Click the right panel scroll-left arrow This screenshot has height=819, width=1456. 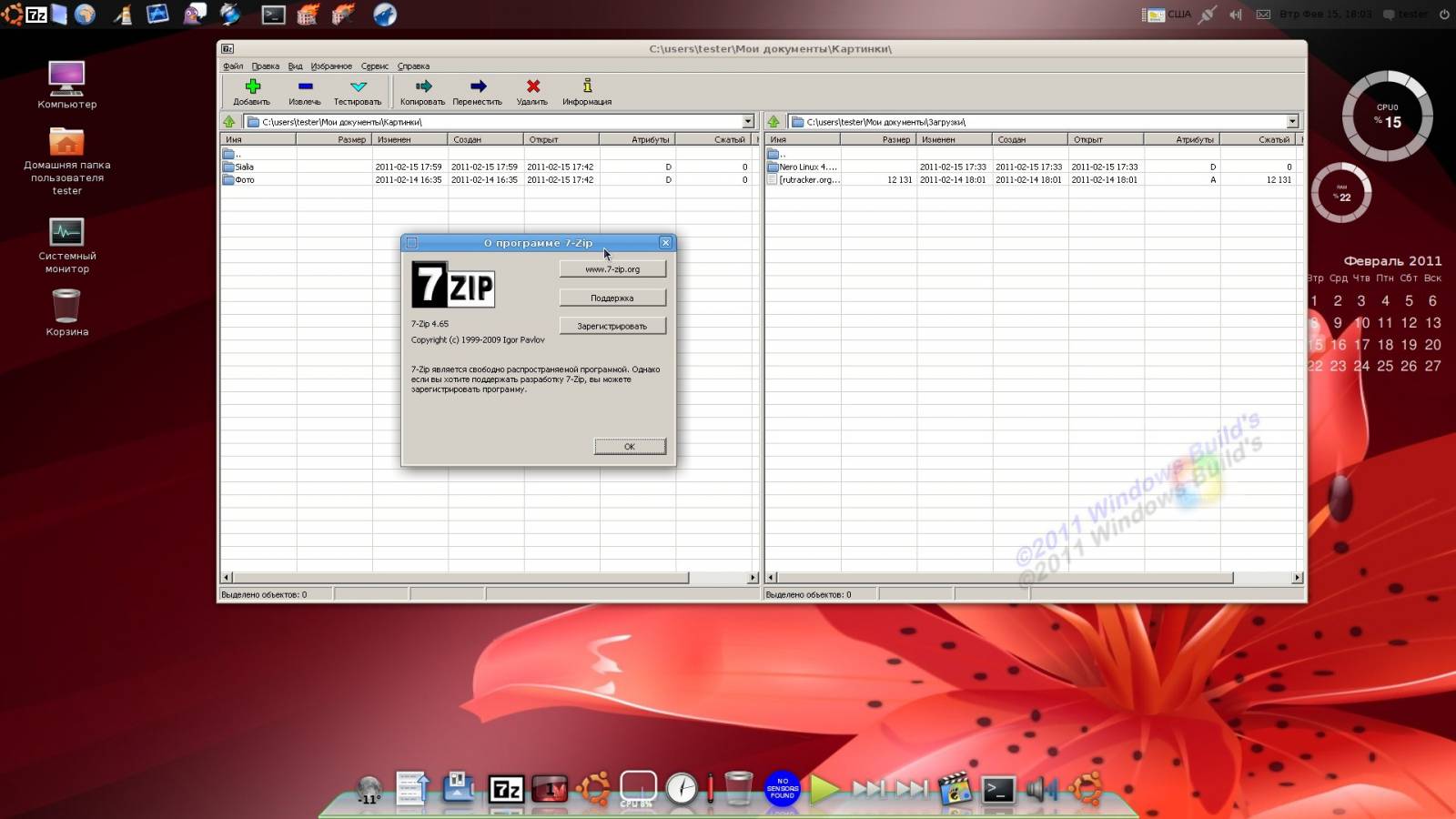pos(772,578)
